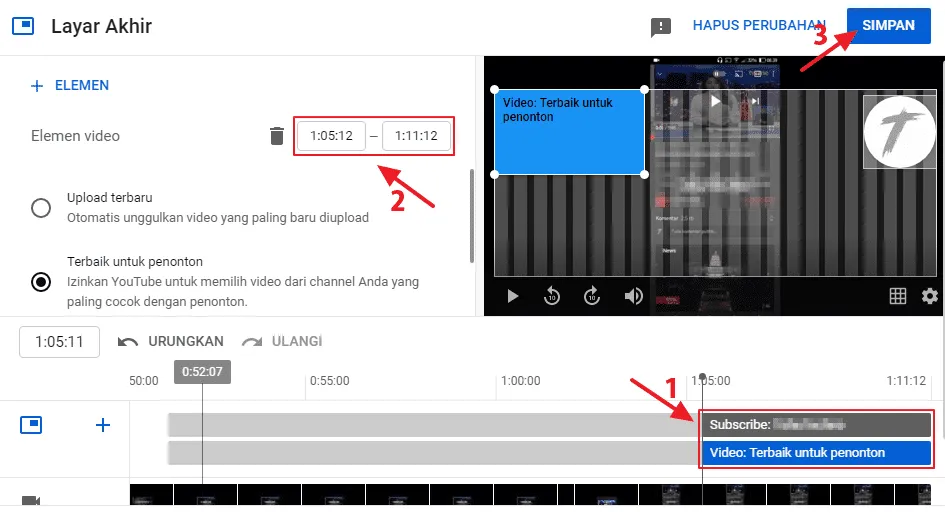Add a new element via + ELEMEN
This screenshot has width=945, height=513.
(70, 86)
